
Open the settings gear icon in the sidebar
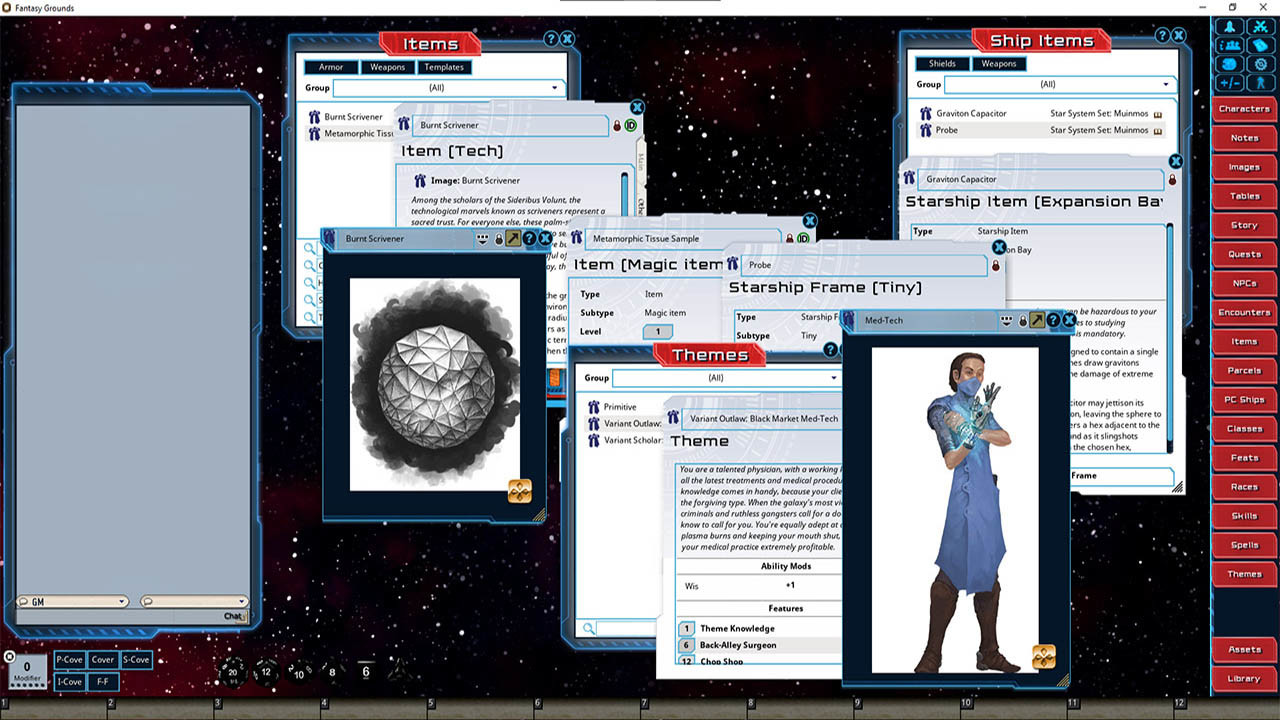pos(1261,64)
